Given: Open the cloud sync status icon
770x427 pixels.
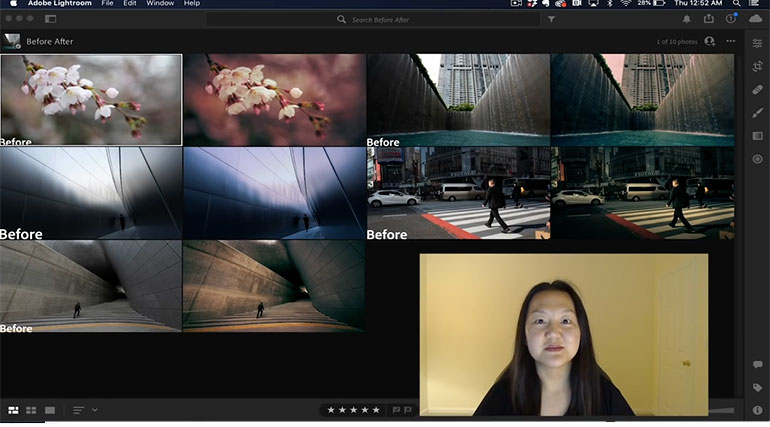Looking at the screenshot, I should [756, 19].
